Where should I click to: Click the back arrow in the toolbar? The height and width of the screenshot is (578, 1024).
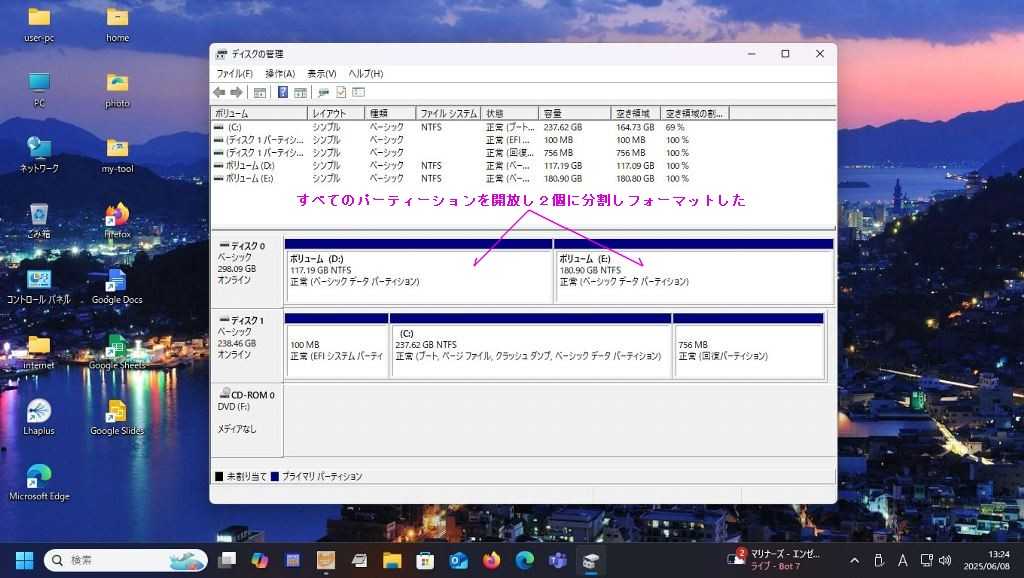tap(221, 92)
